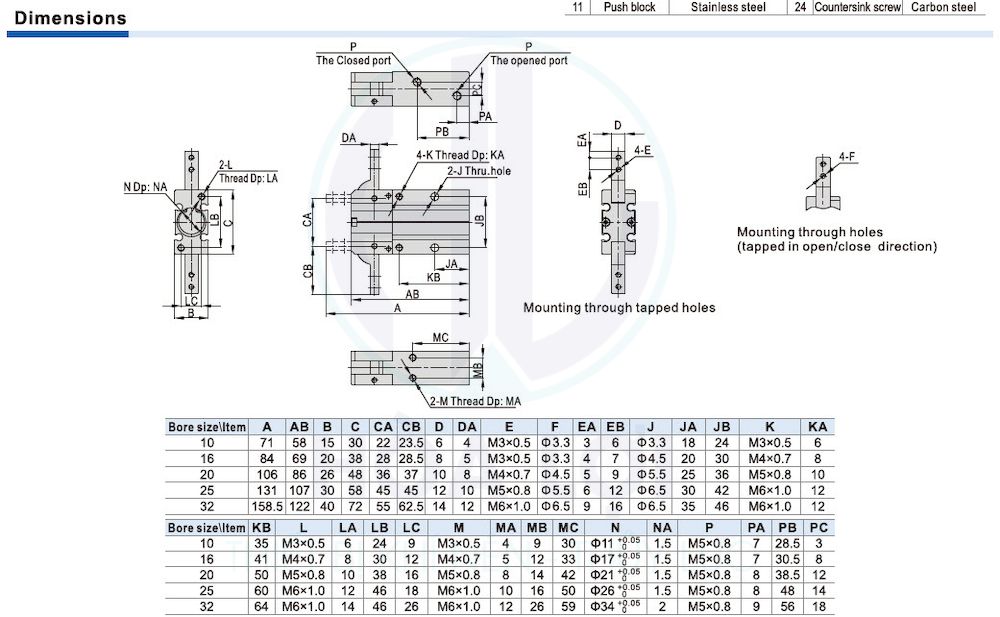
Task: Click the "Stainless steel" material cell
Action: pos(728,7)
